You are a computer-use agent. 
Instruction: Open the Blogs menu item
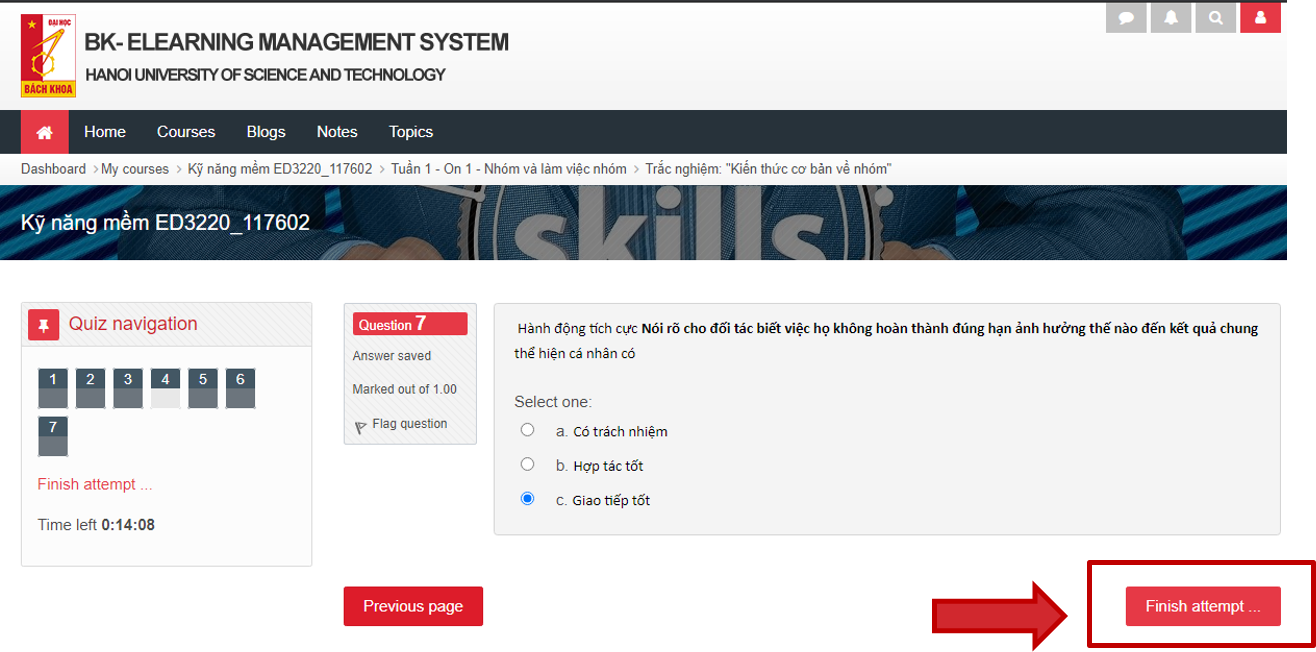tap(266, 132)
